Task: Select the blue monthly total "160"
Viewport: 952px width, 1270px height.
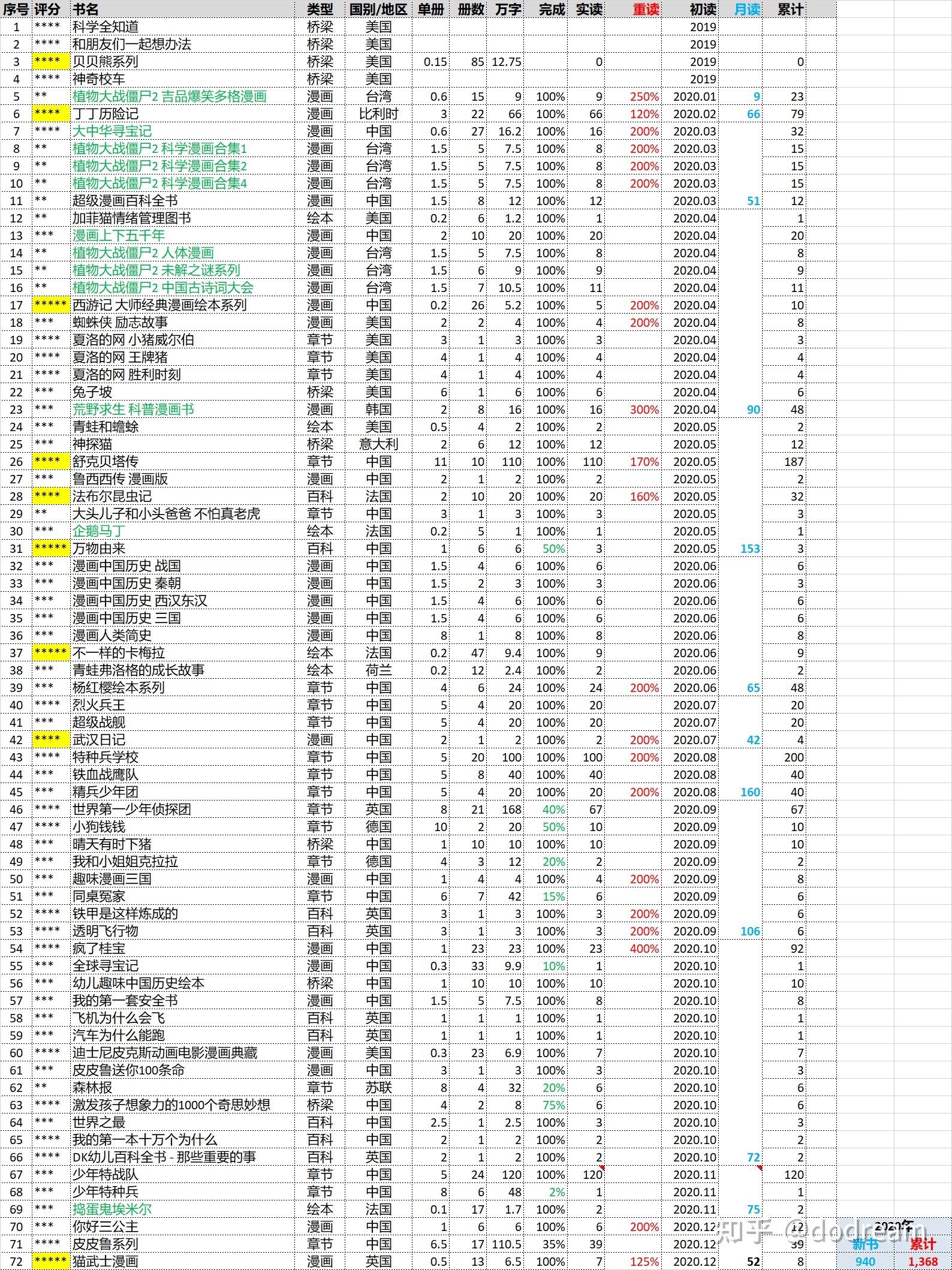Action: [x=750, y=792]
